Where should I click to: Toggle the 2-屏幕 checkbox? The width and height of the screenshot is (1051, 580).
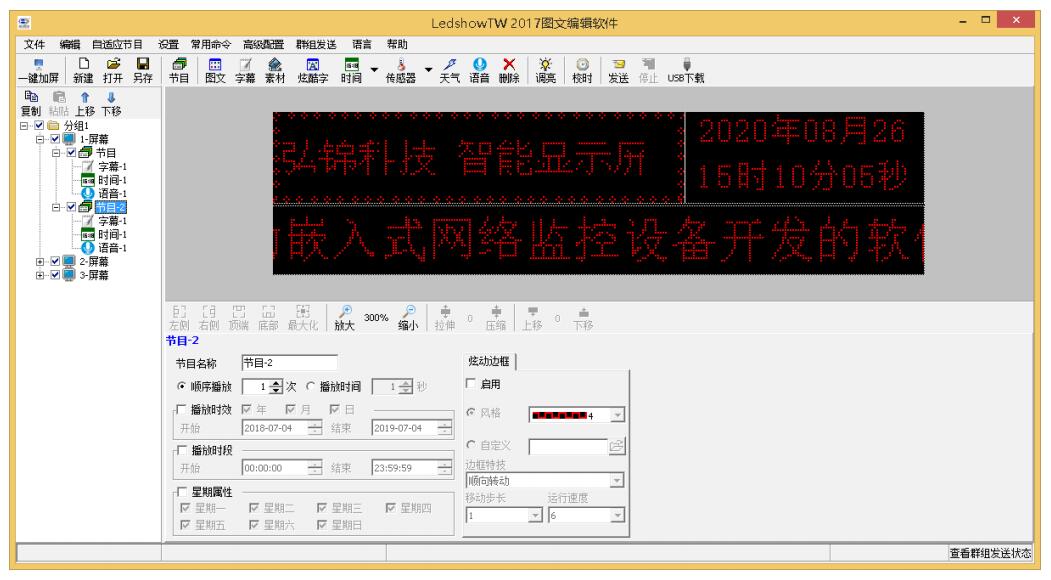(x=55, y=262)
